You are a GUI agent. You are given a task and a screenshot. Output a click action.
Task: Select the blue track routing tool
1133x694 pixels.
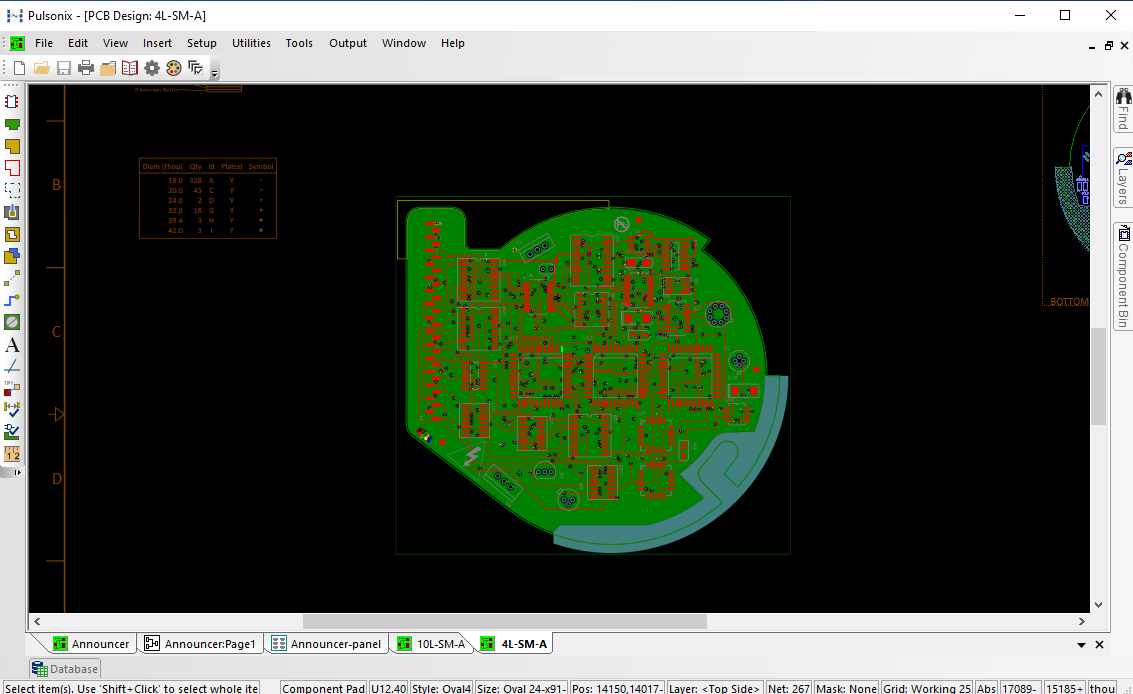coord(12,300)
